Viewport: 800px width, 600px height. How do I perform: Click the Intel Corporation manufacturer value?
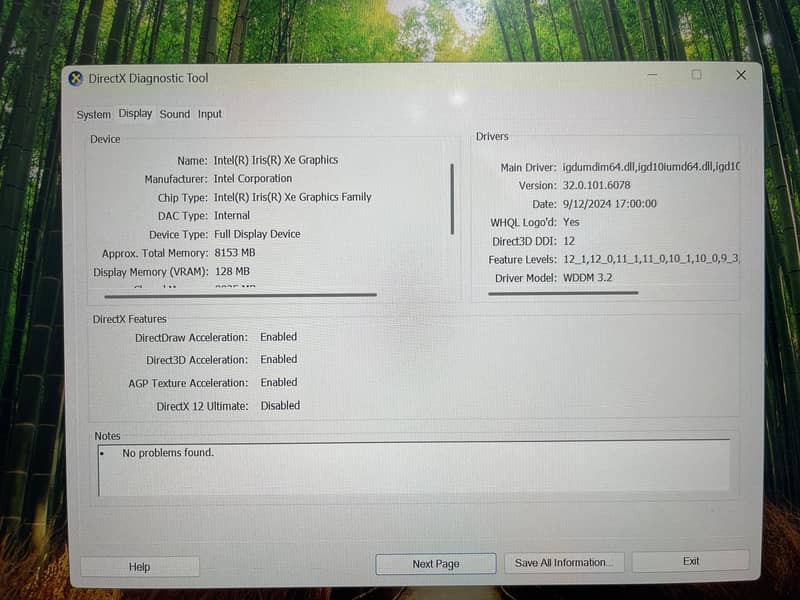pyautogui.click(x=253, y=179)
